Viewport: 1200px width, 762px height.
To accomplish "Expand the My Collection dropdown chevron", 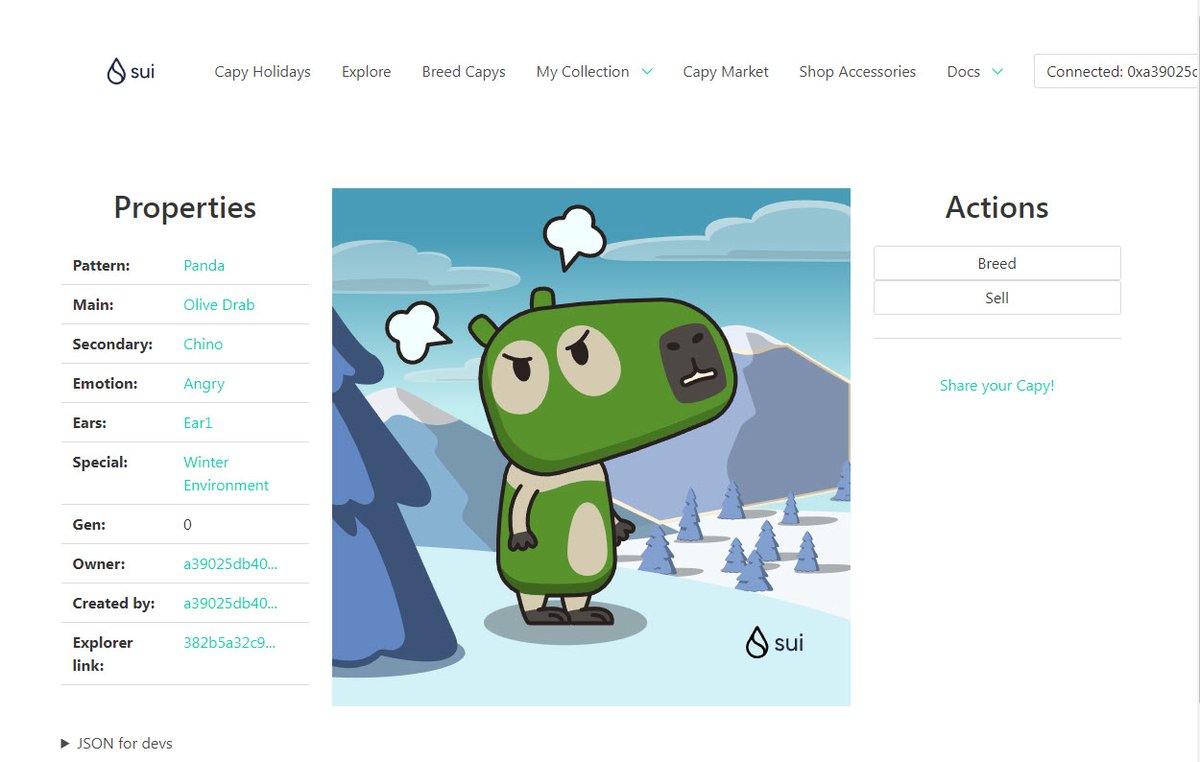I will click(x=647, y=71).
